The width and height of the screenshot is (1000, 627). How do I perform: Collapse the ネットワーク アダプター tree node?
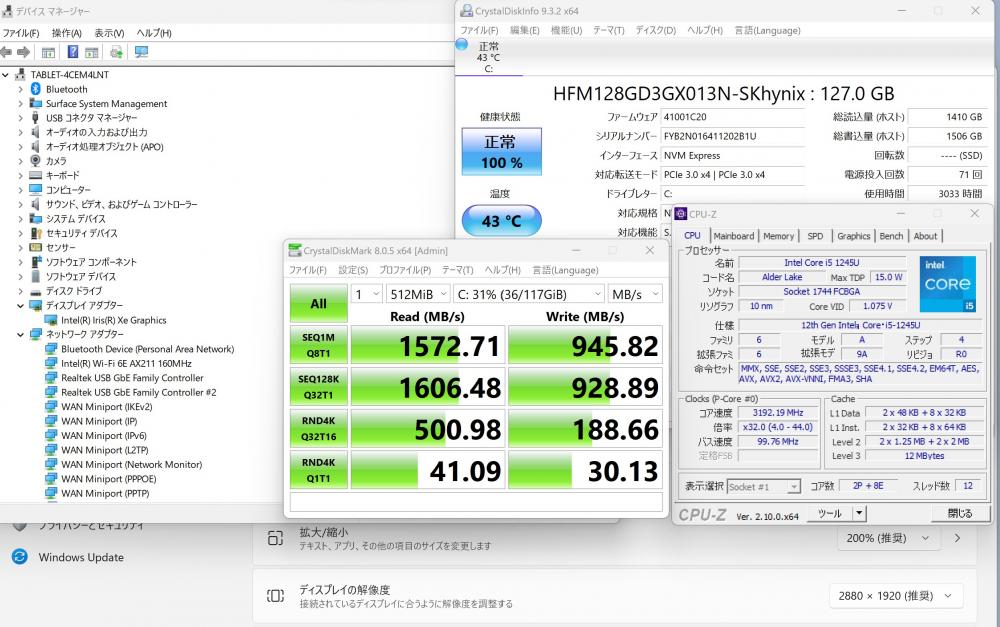coord(20,334)
